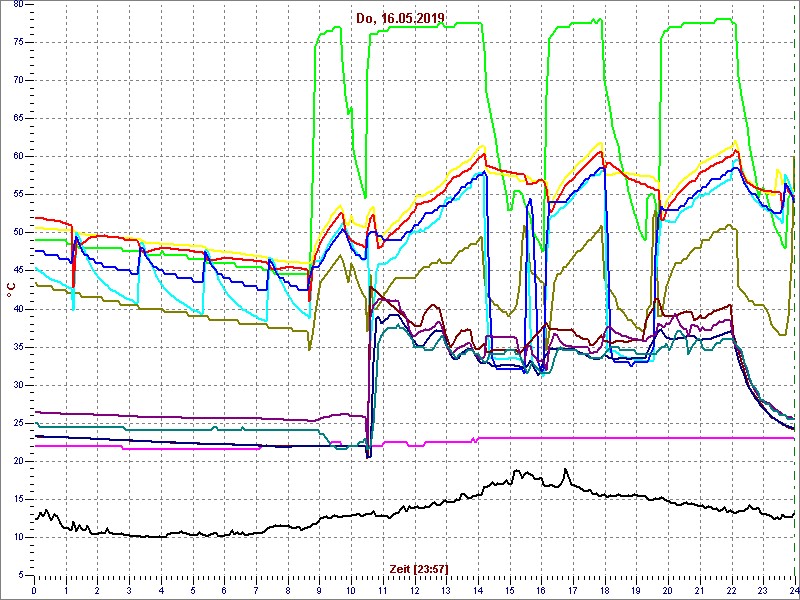
Task: Click hour 18 on the time axis
Action: 605,592
